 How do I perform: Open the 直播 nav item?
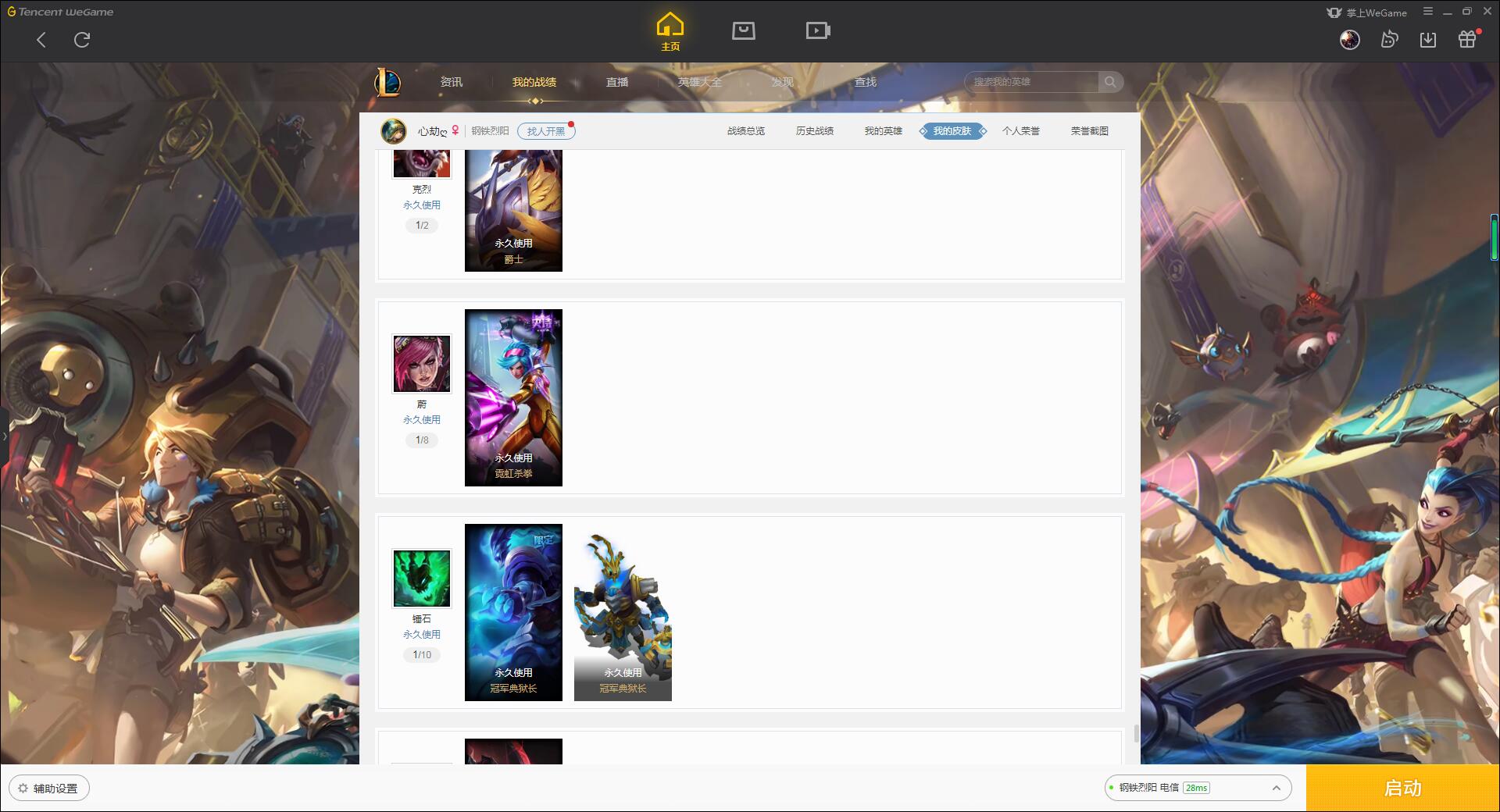[617, 82]
